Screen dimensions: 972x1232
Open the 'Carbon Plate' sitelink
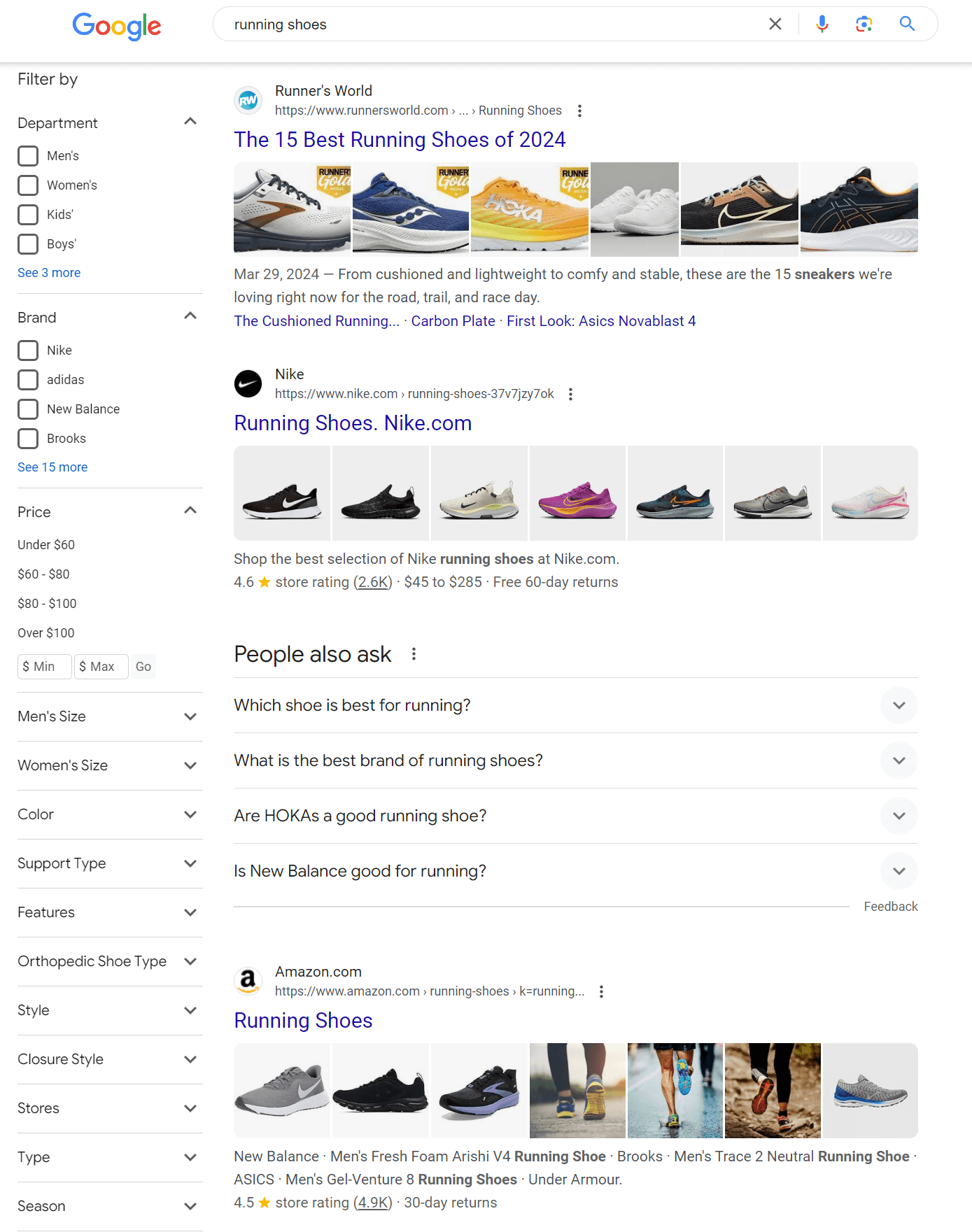pyautogui.click(x=453, y=321)
